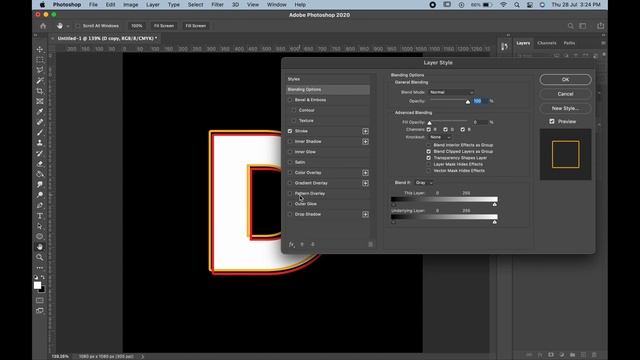The image size is (640, 360).
Task: Select the Blending Options styles entry
Action: 328,89
